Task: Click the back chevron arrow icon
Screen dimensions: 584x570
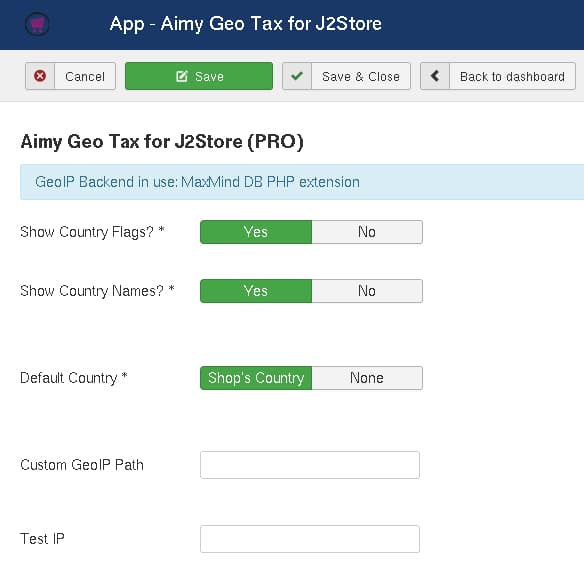Action: coord(435,76)
